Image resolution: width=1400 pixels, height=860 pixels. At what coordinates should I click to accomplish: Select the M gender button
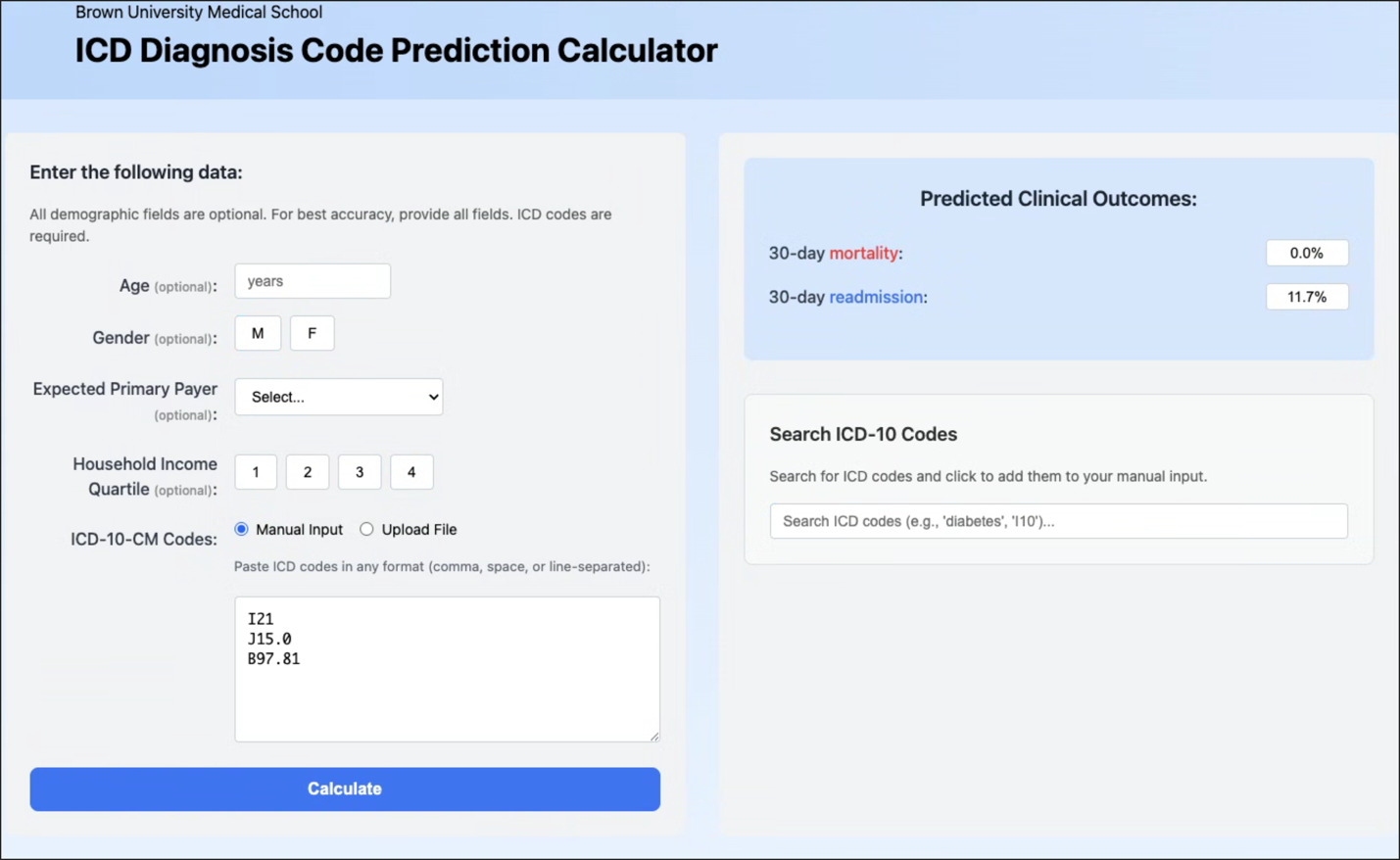257,332
